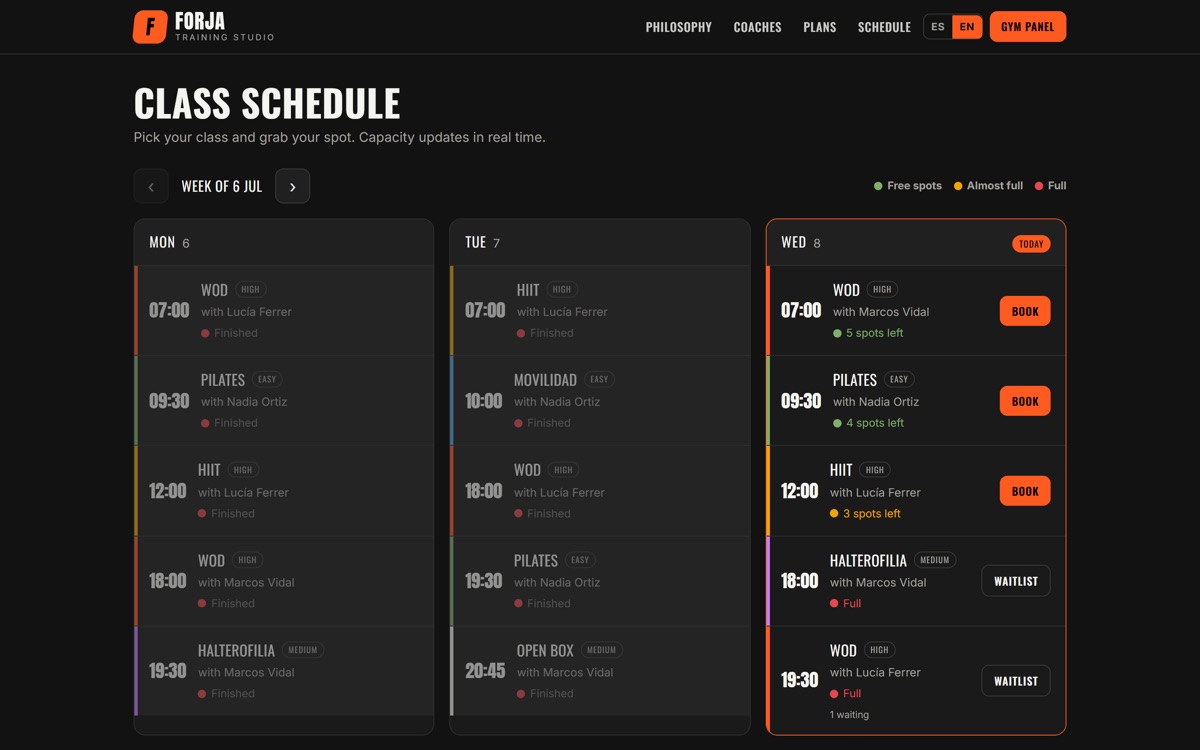Switch language to ES
1200x750 pixels.
click(x=938, y=27)
